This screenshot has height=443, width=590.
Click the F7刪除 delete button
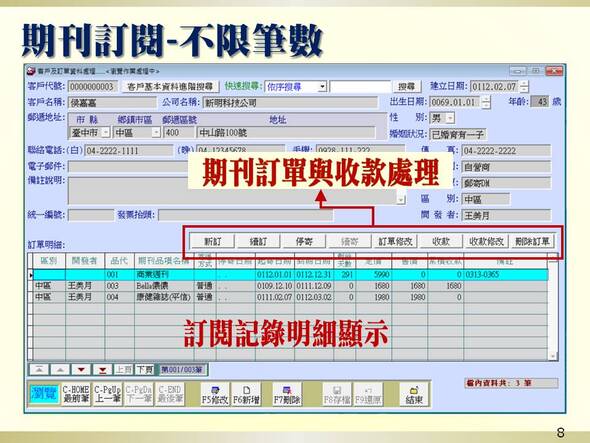click(x=287, y=394)
